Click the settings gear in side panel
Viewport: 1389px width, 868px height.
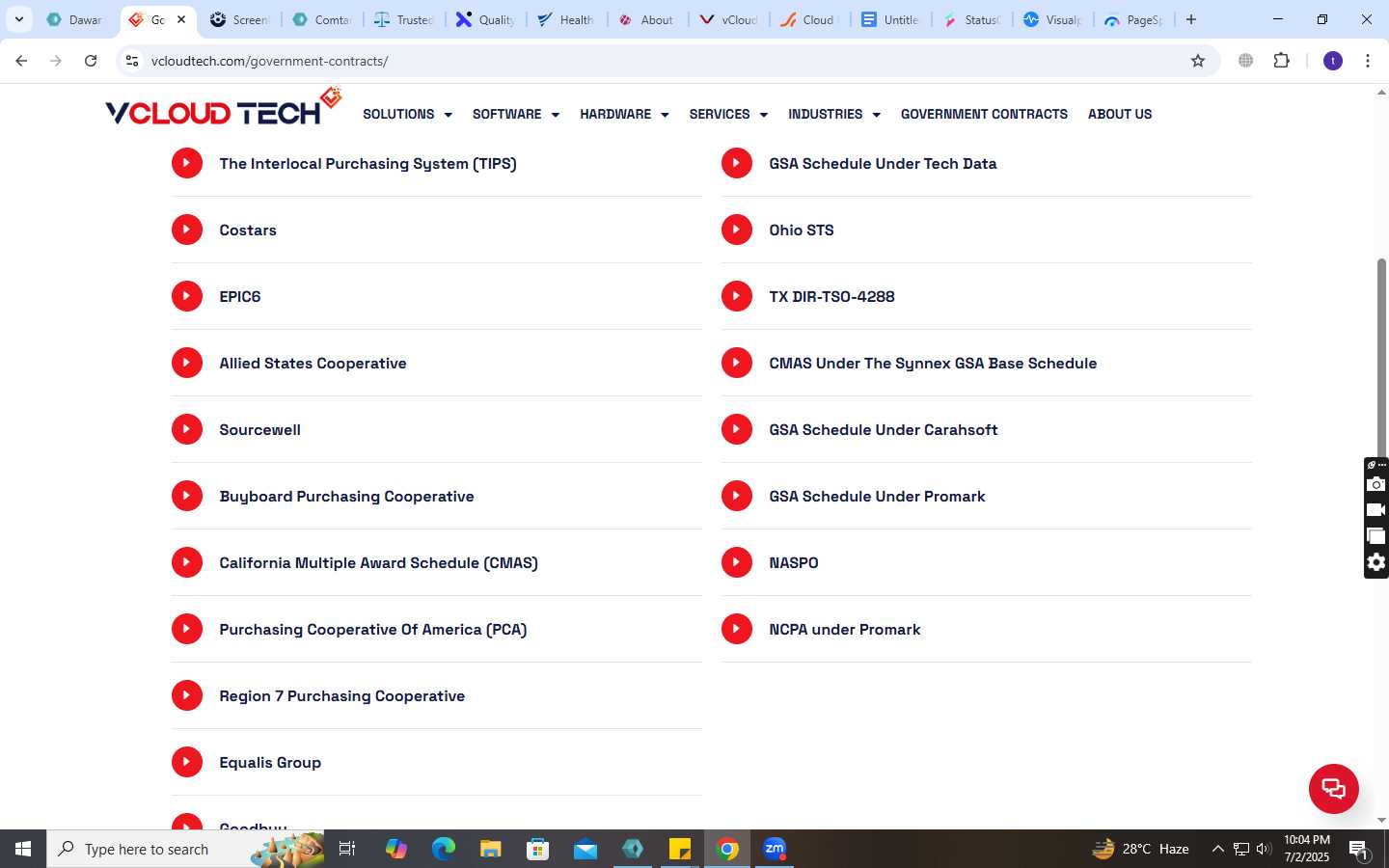click(1376, 562)
